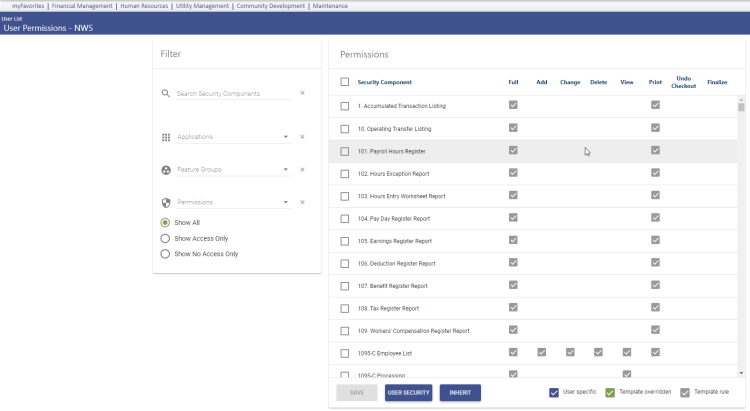Toggle the select-all Security Component checkbox
The image size is (750, 411).
click(345, 82)
